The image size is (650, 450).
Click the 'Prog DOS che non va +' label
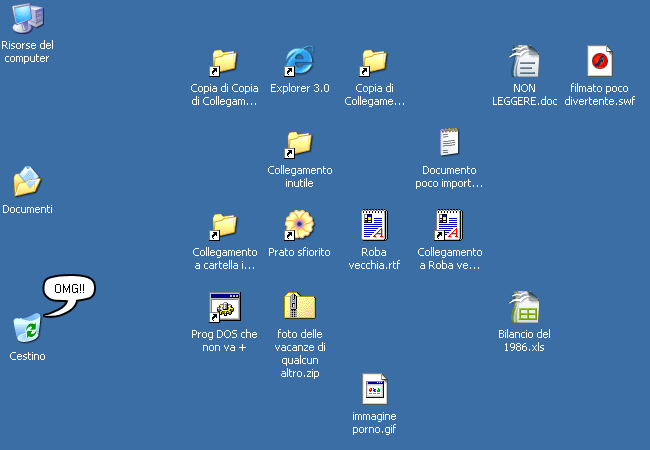224,341
